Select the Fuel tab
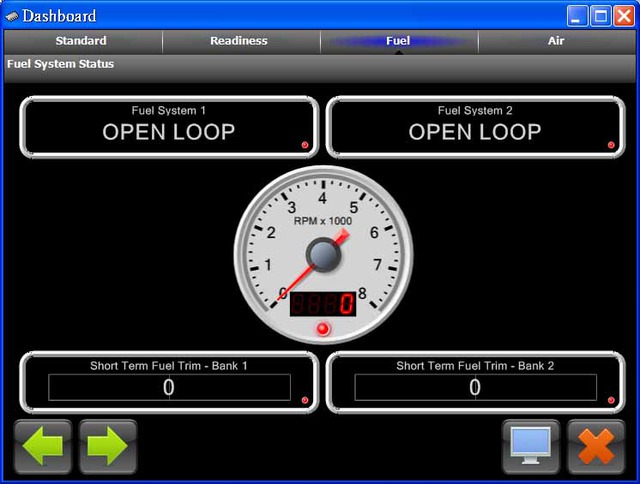 398,41
